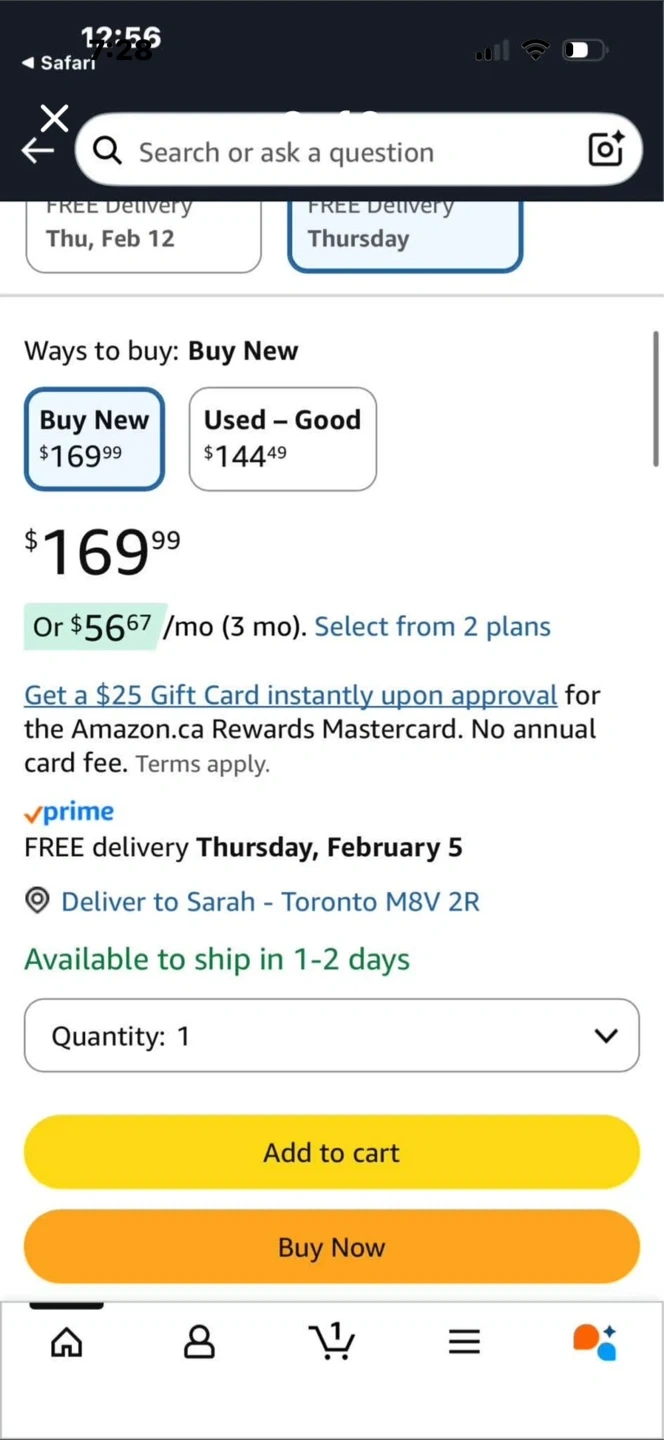664x1440 pixels.
Task: Expand the Quantity dropdown
Action: coord(331,1035)
